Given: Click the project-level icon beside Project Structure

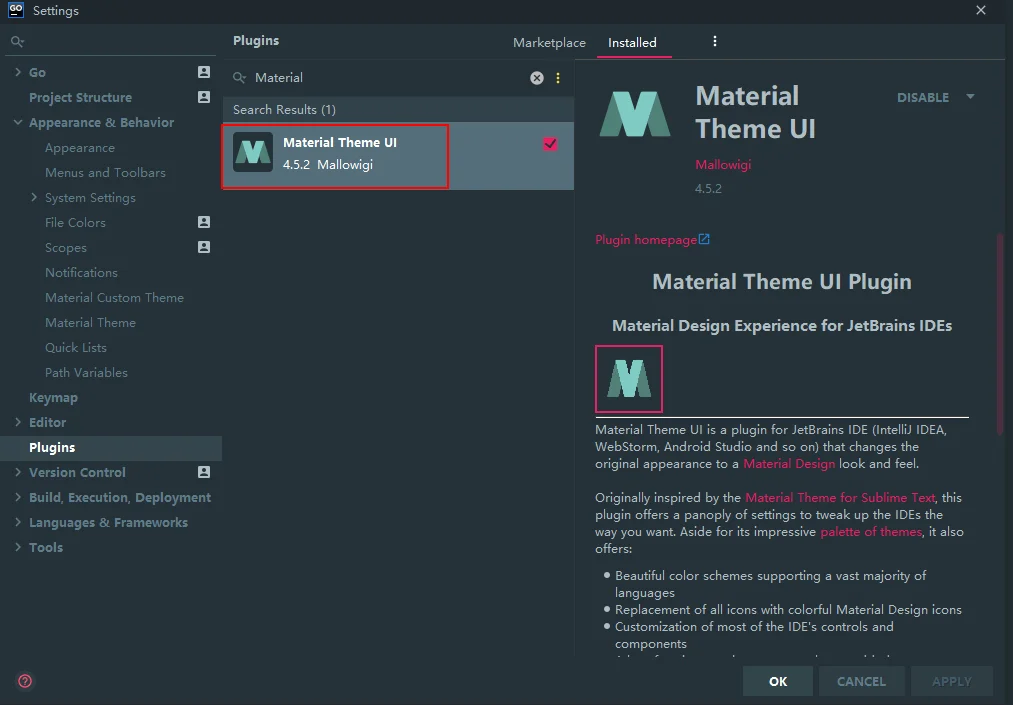Looking at the screenshot, I should [x=204, y=97].
